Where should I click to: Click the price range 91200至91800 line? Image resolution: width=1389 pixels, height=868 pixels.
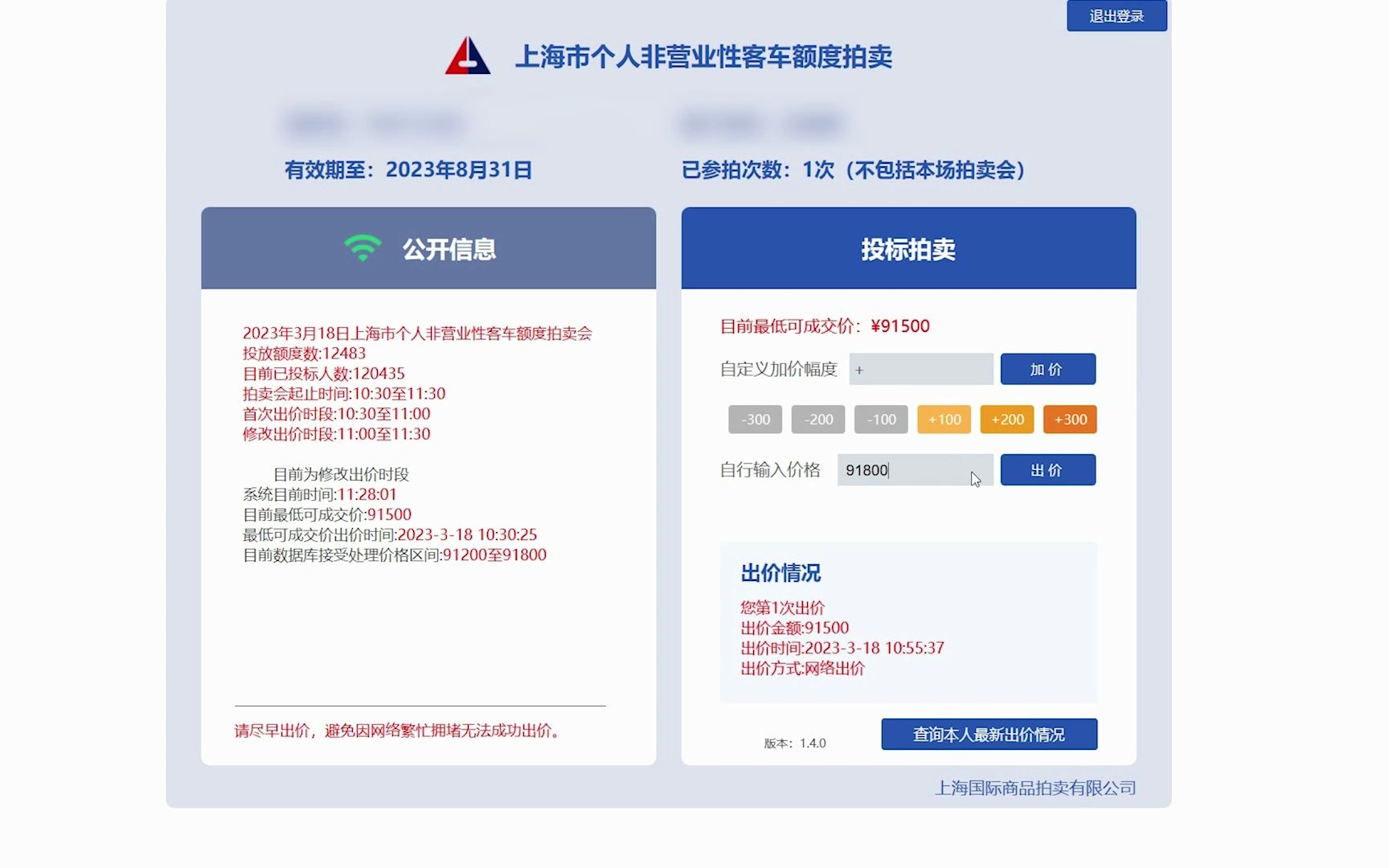pos(395,555)
